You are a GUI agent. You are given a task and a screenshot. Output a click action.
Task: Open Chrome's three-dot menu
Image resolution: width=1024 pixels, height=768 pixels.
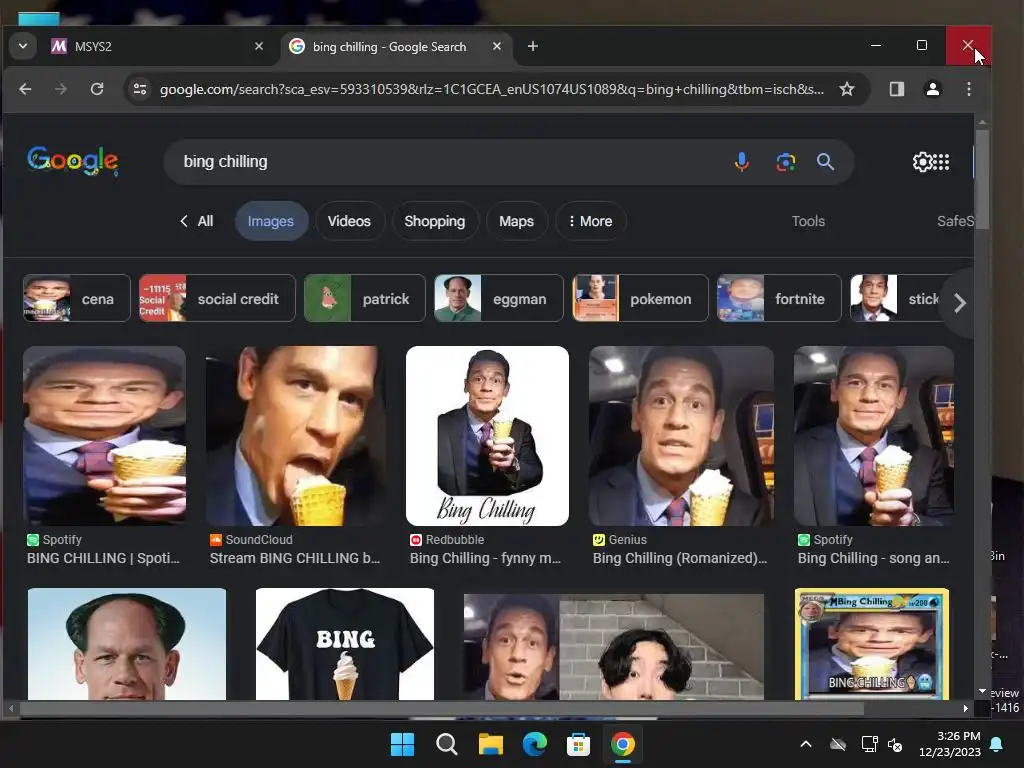[x=968, y=89]
